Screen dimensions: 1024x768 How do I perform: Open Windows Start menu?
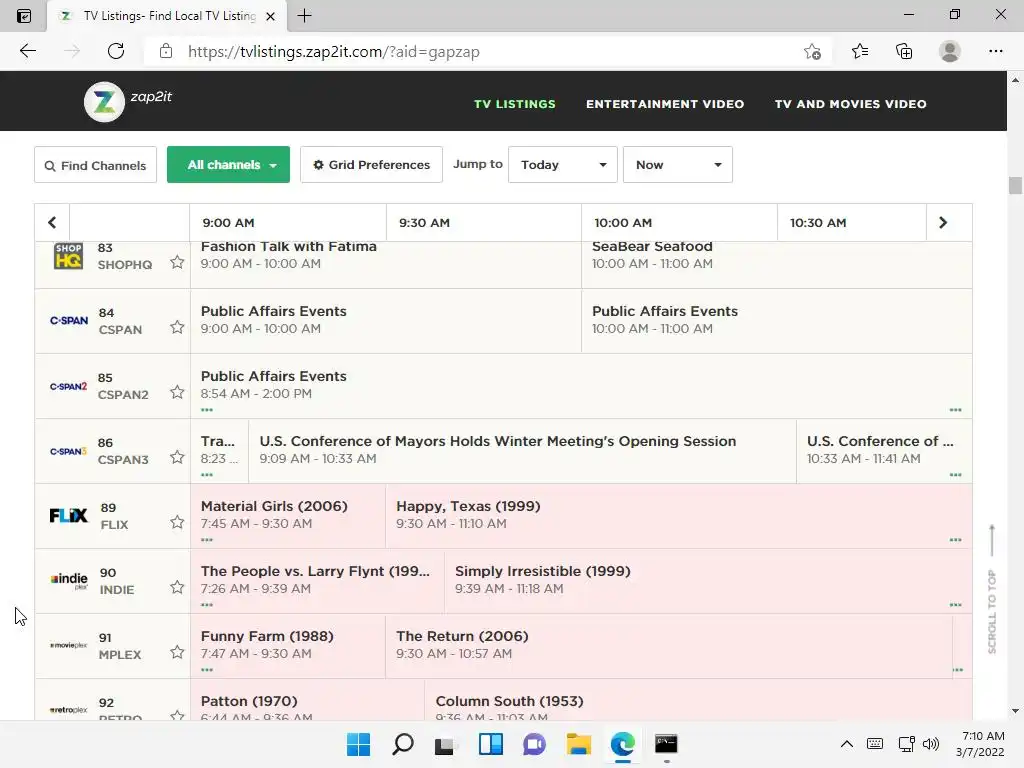[358, 744]
